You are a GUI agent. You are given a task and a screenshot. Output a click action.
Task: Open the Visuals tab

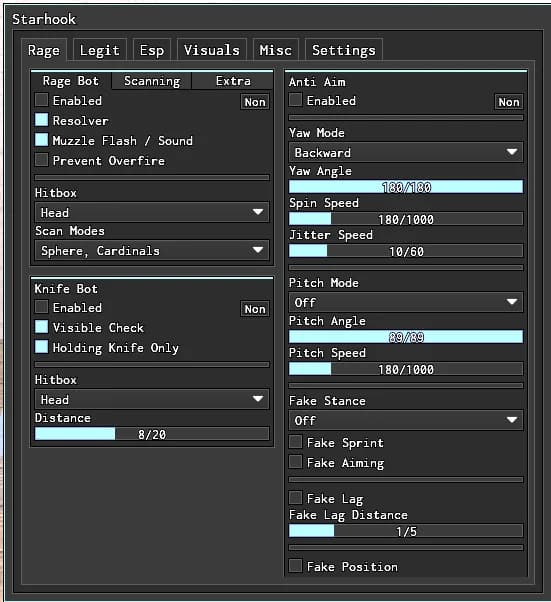212,50
